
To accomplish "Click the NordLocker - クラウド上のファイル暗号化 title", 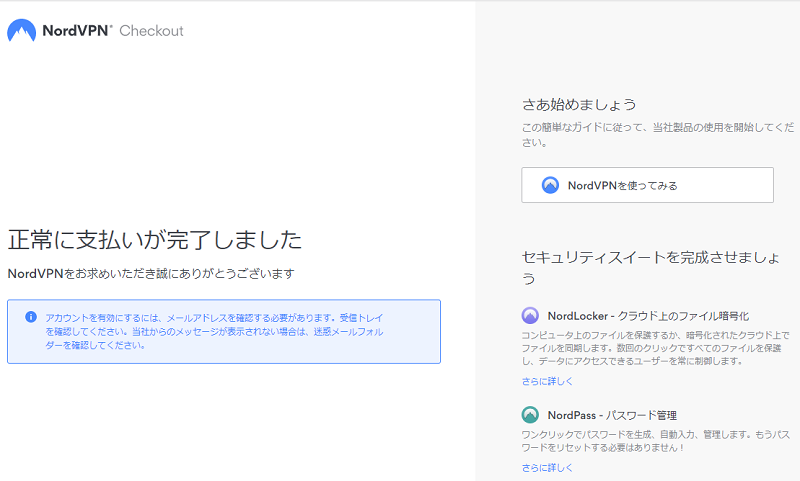I will tap(648, 316).
